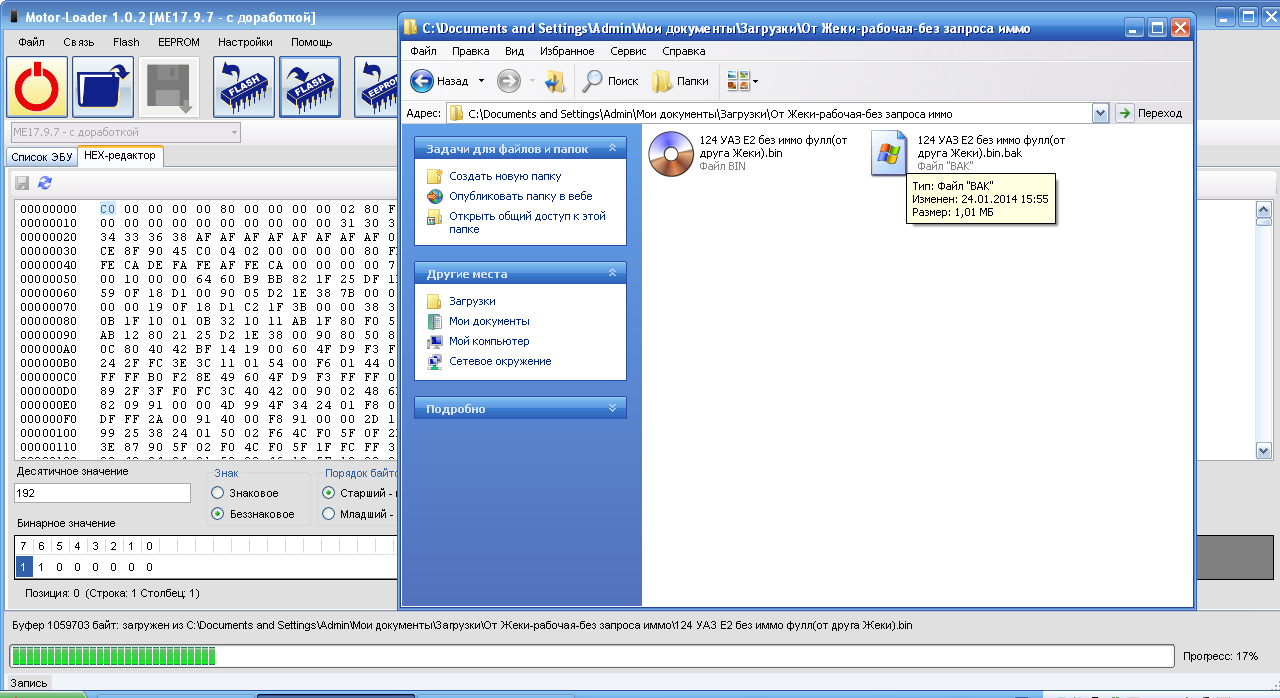Open the Explorer address bar dropdown
The height and width of the screenshot is (698, 1280).
tap(1101, 113)
